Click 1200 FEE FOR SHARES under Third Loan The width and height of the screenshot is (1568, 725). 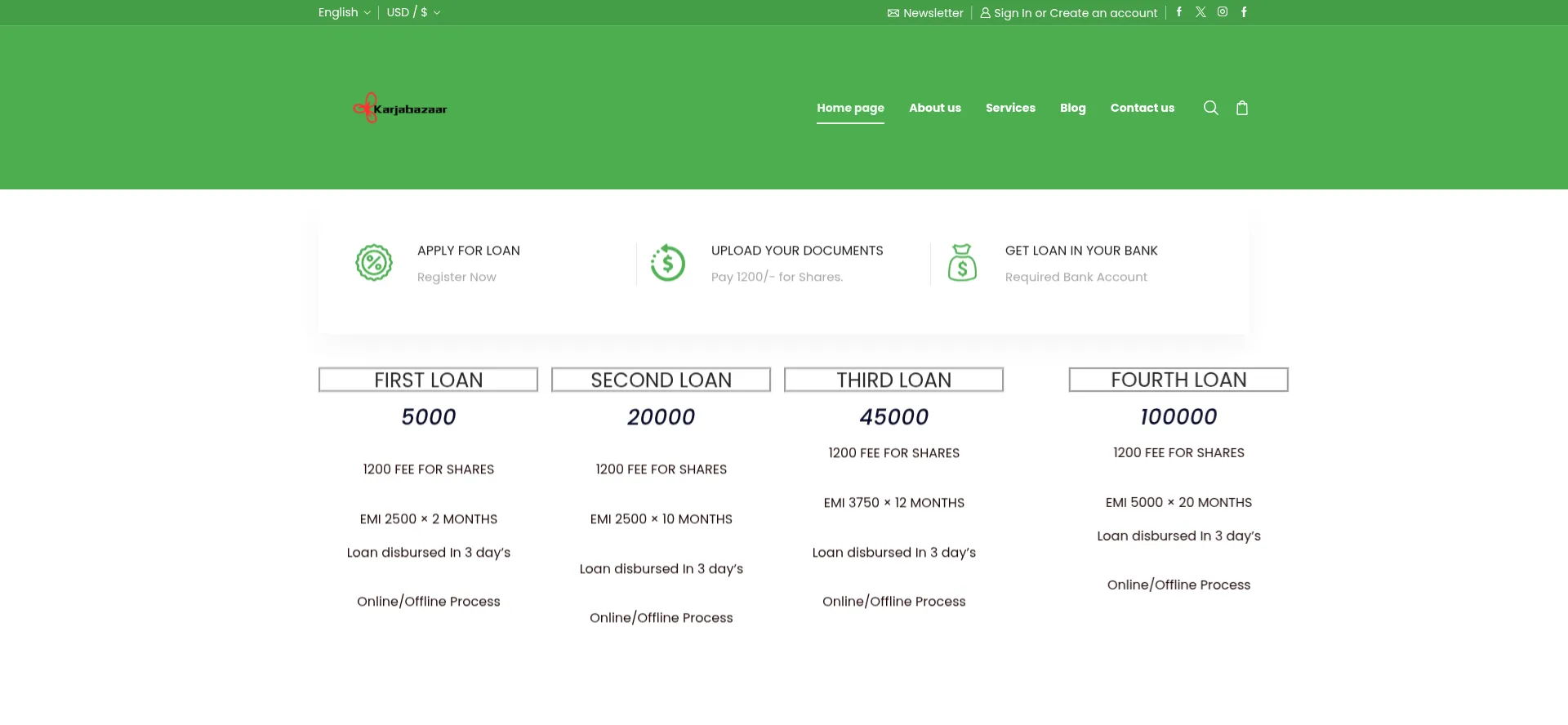coord(893,453)
